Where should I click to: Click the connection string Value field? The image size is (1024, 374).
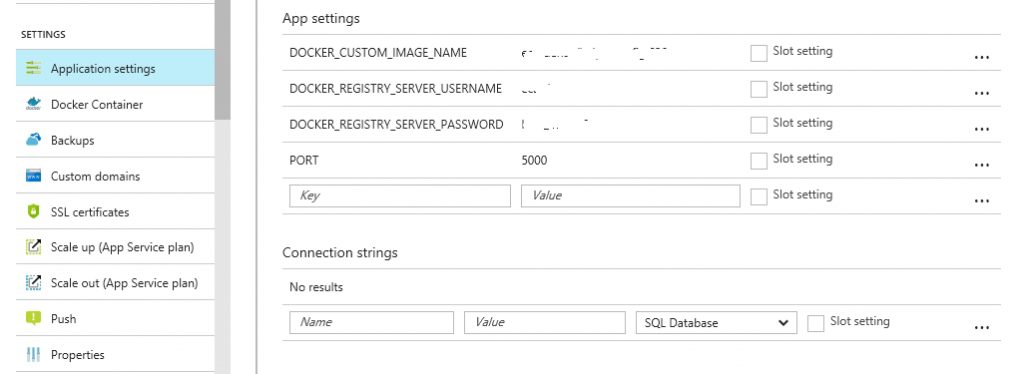(x=545, y=322)
